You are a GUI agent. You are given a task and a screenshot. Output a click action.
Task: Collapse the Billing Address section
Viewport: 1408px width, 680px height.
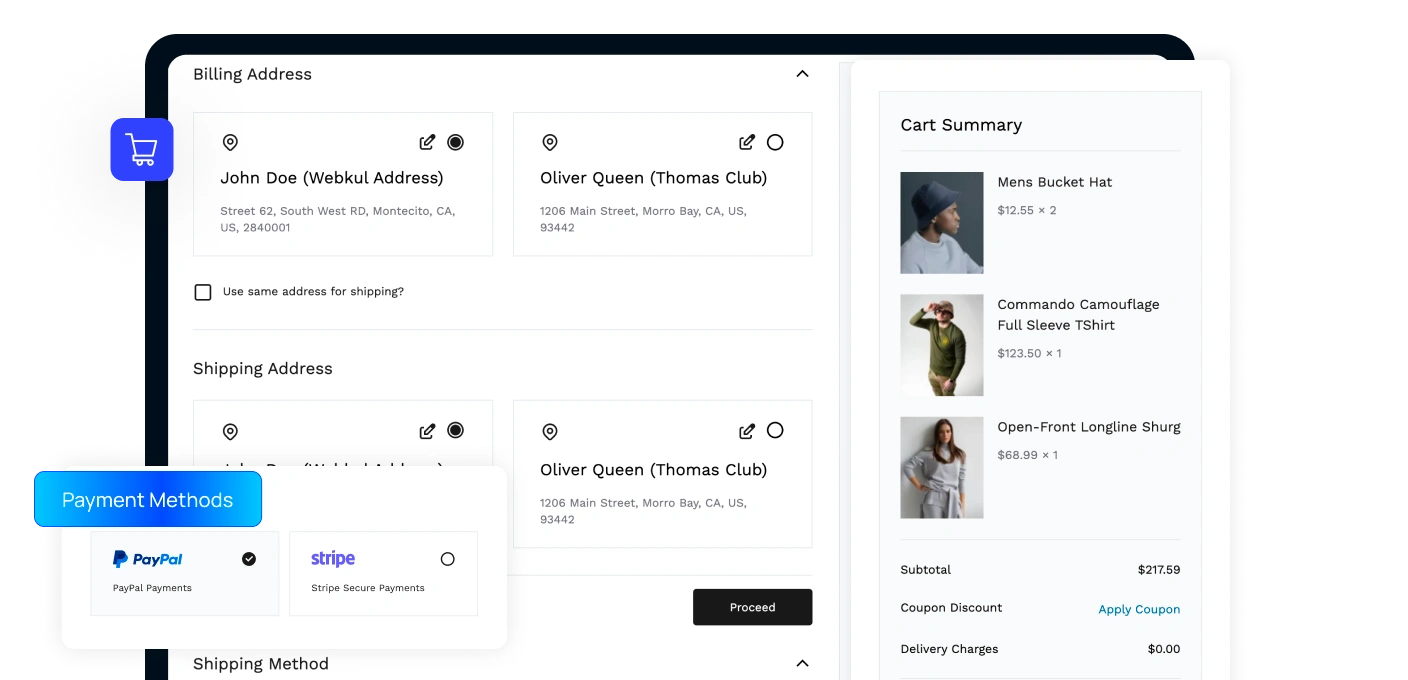pos(802,74)
